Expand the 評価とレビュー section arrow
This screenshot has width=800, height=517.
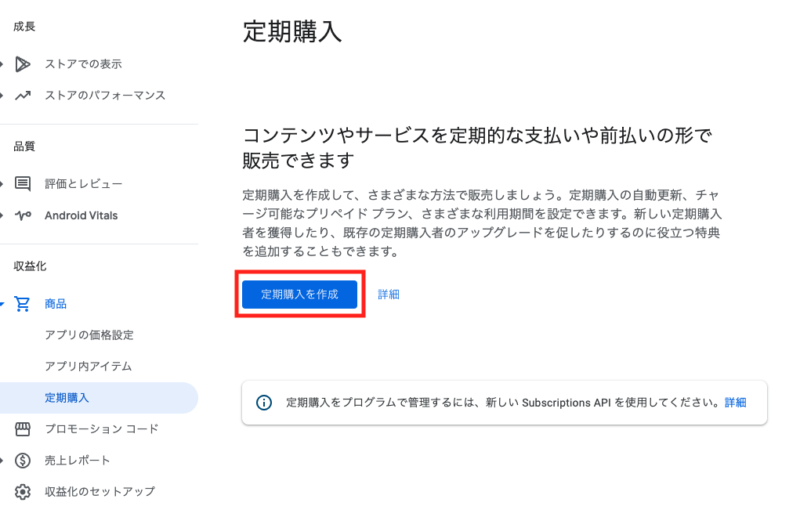4,184
